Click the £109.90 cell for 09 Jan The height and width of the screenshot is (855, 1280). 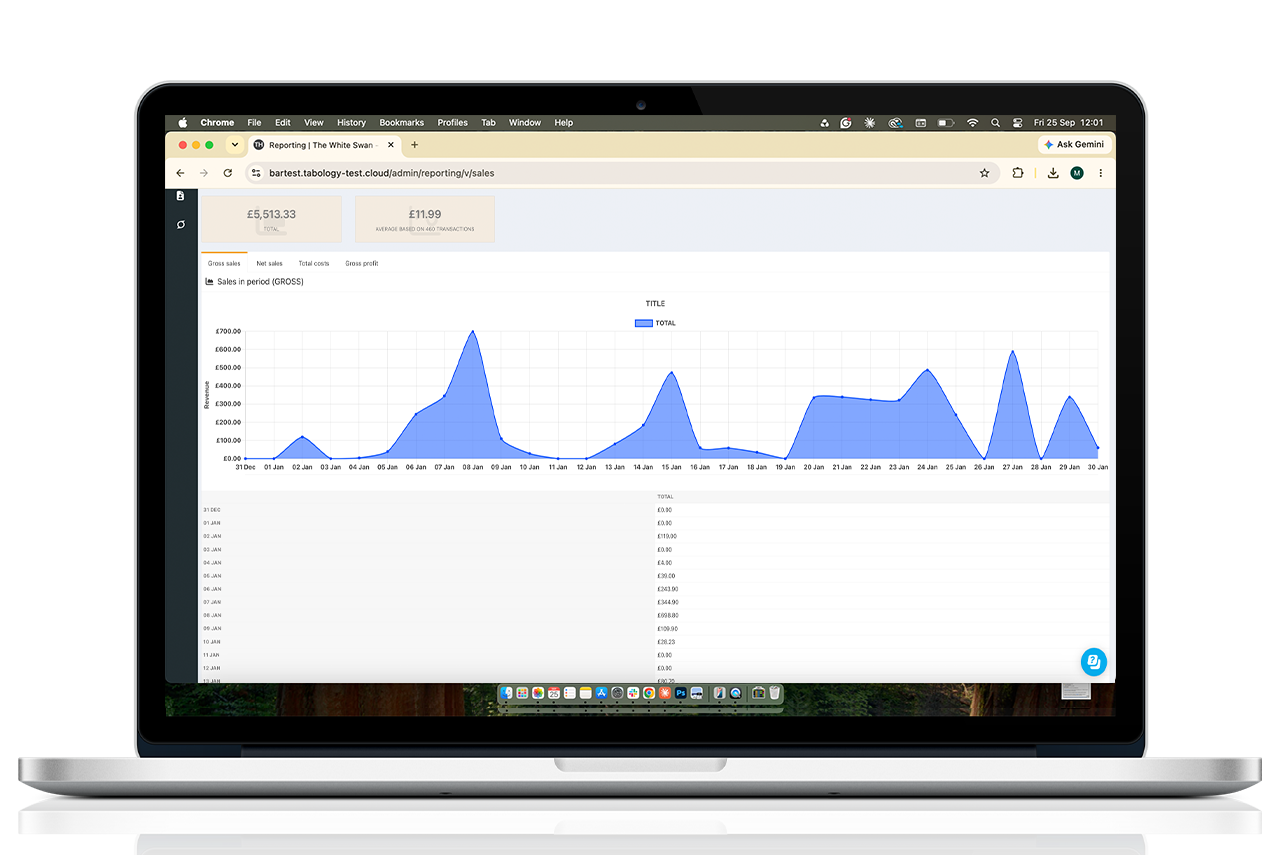[x=668, y=628]
